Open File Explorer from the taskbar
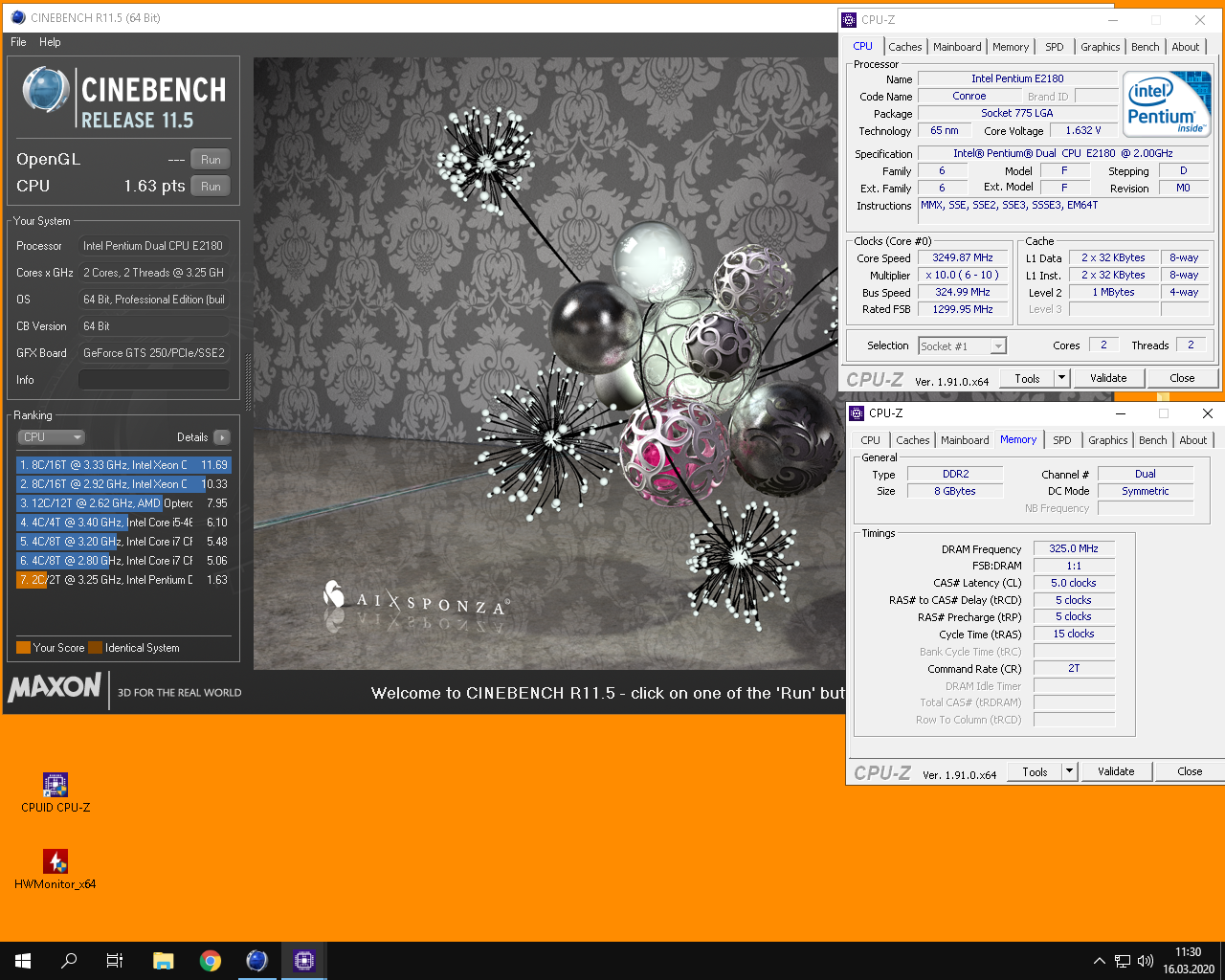The width and height of the screenshot is (1225, 980). [x=163, y=961]
